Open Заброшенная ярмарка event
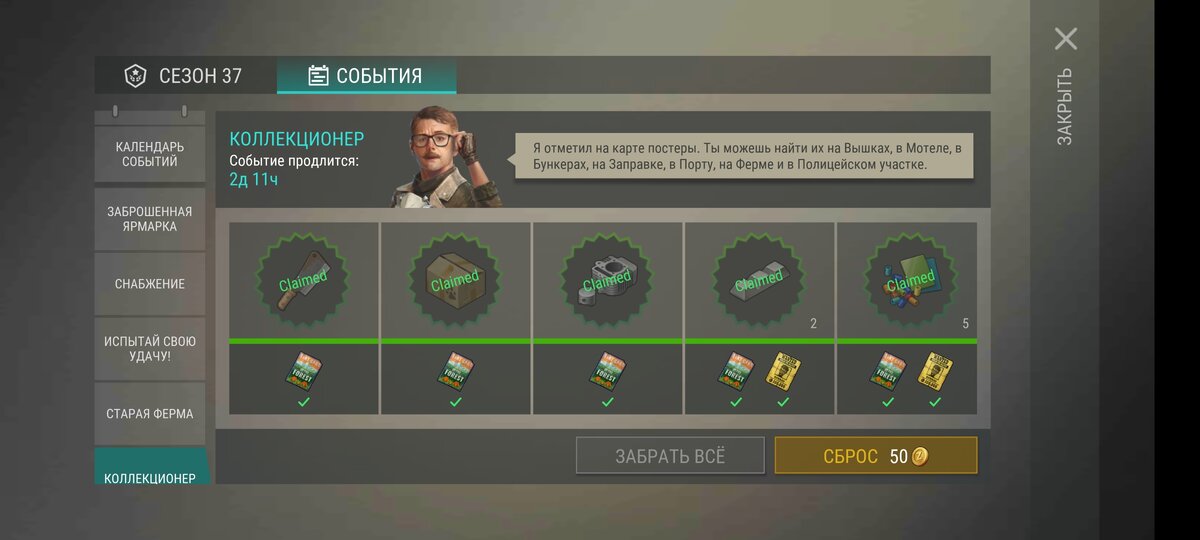 point(150,218)
